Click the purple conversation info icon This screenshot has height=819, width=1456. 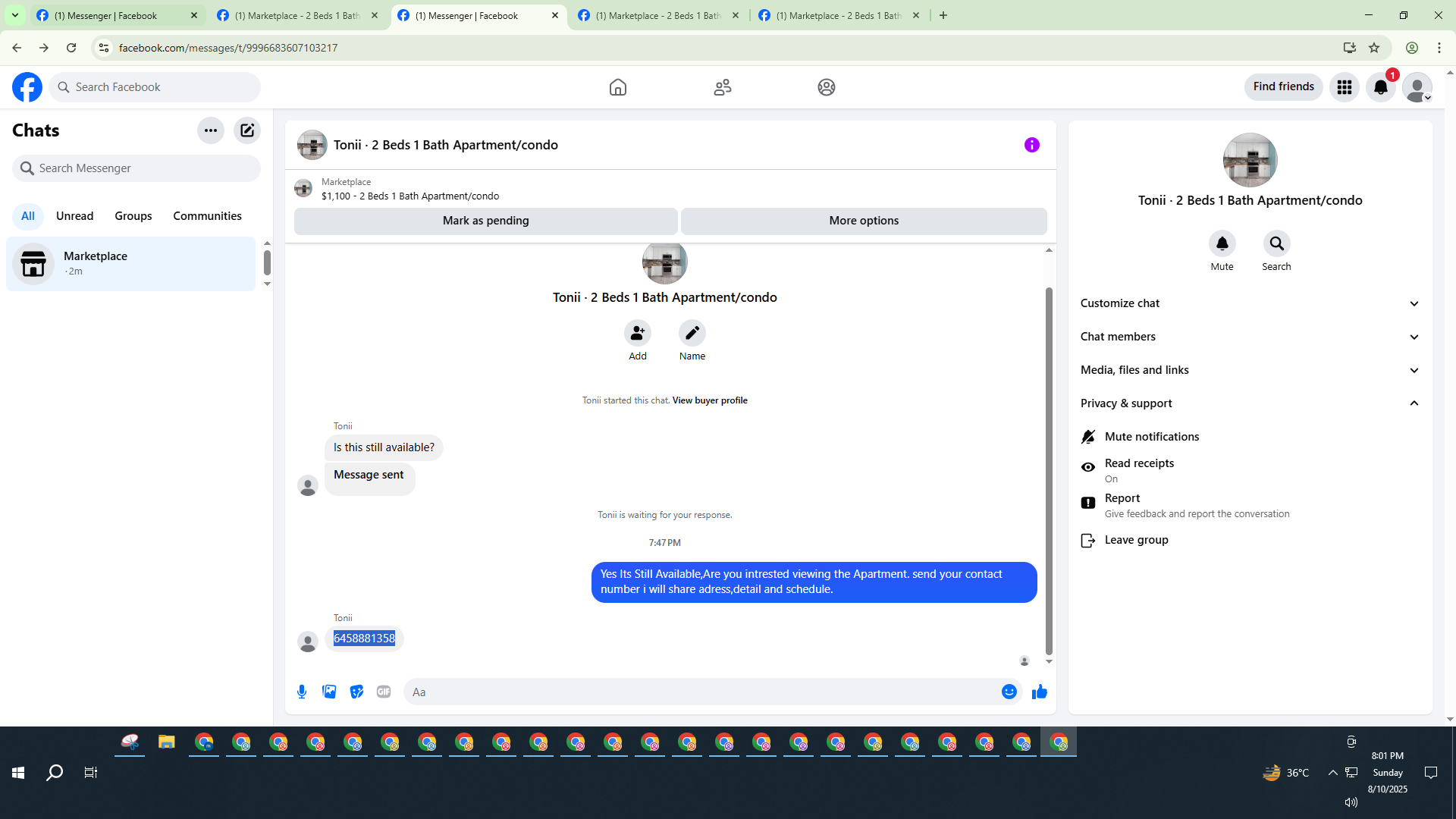[1031, 145]
